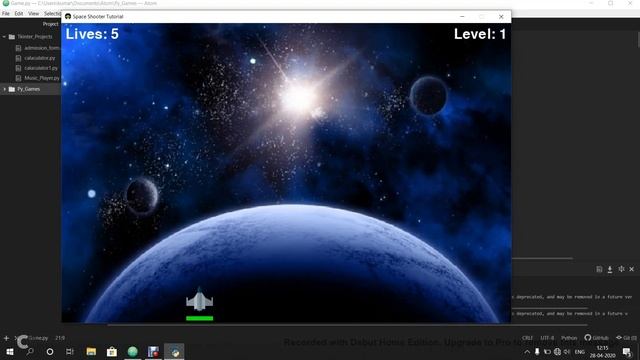Change the UTF-8 encoding in status bar

click(x=547, y=338)
